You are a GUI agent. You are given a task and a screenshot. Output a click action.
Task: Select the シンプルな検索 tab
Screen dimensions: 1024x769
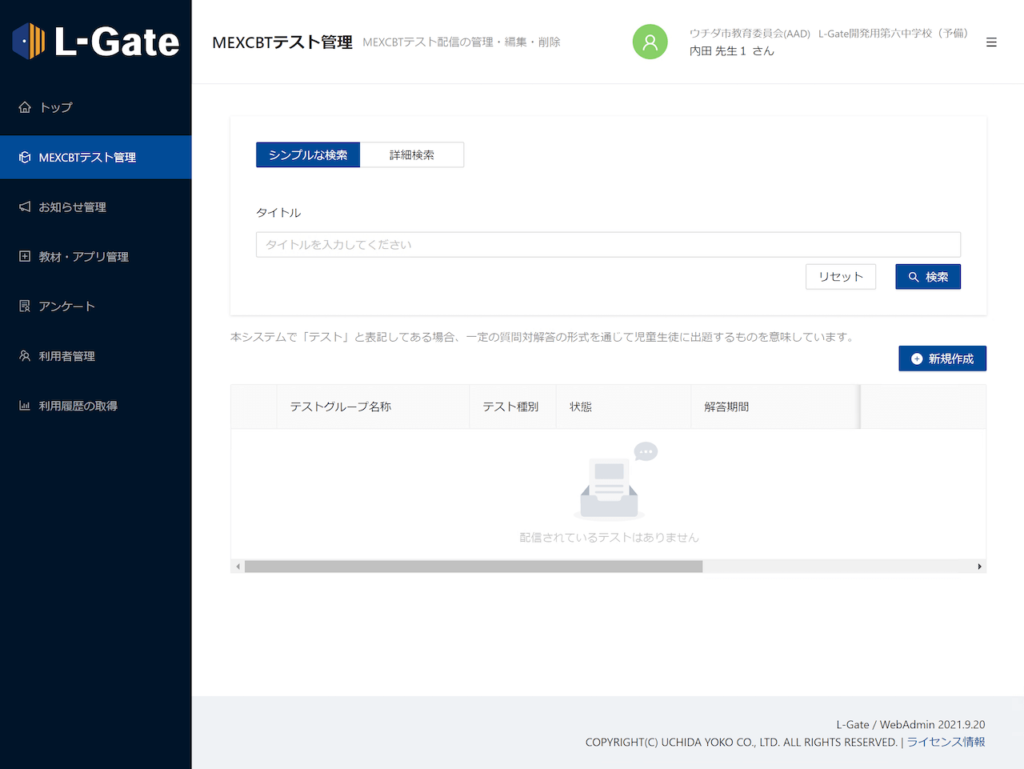[308, 155]
